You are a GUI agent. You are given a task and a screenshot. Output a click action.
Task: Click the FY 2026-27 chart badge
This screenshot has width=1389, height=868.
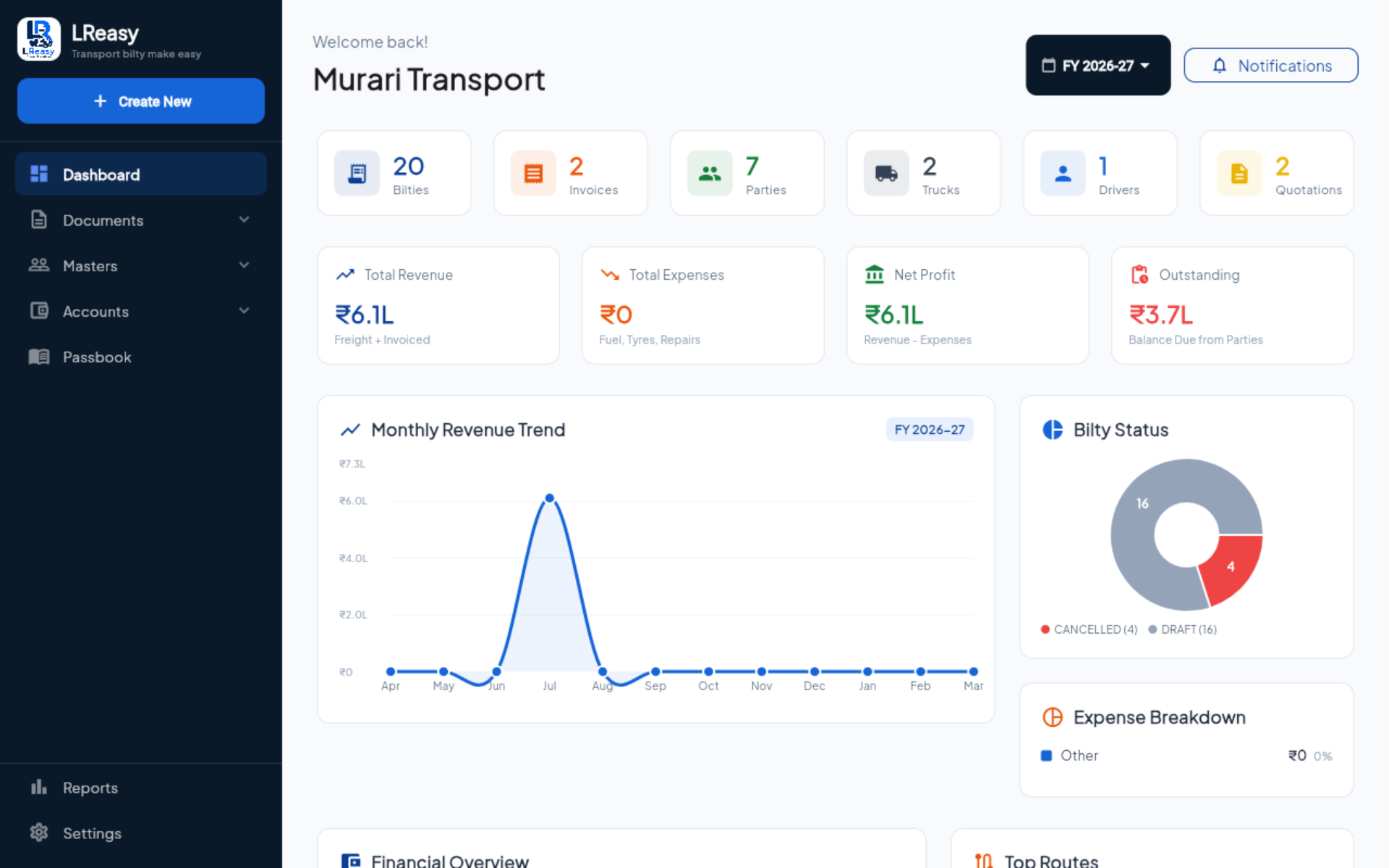point(930,430)
